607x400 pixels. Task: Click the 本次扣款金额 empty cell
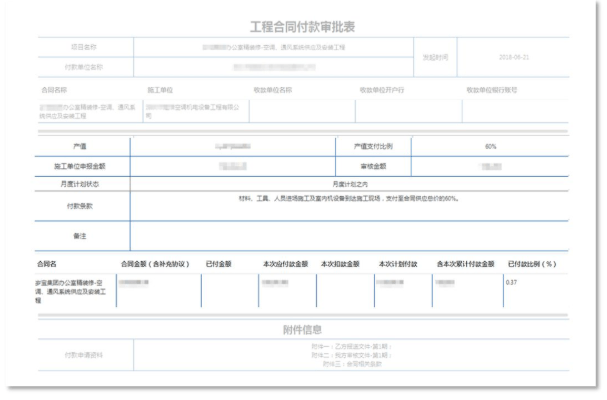(x=345, y=290)
